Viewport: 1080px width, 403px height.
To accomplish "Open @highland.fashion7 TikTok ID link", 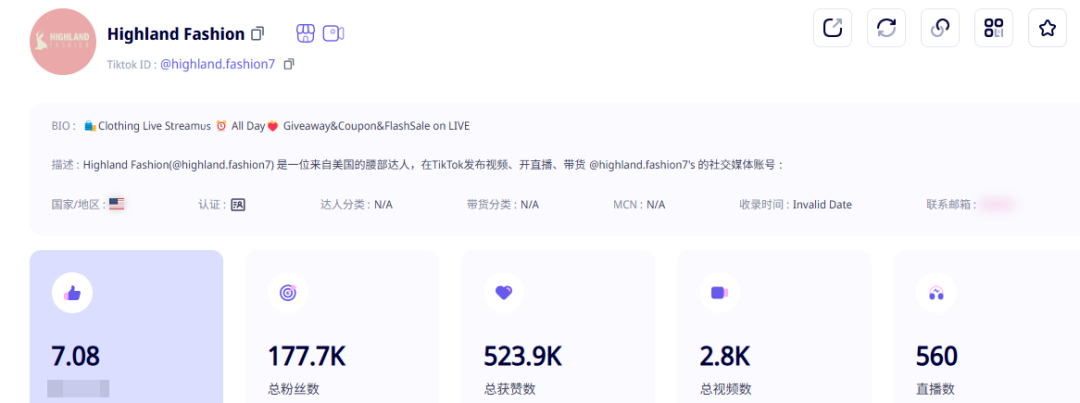I will (218, 64).
